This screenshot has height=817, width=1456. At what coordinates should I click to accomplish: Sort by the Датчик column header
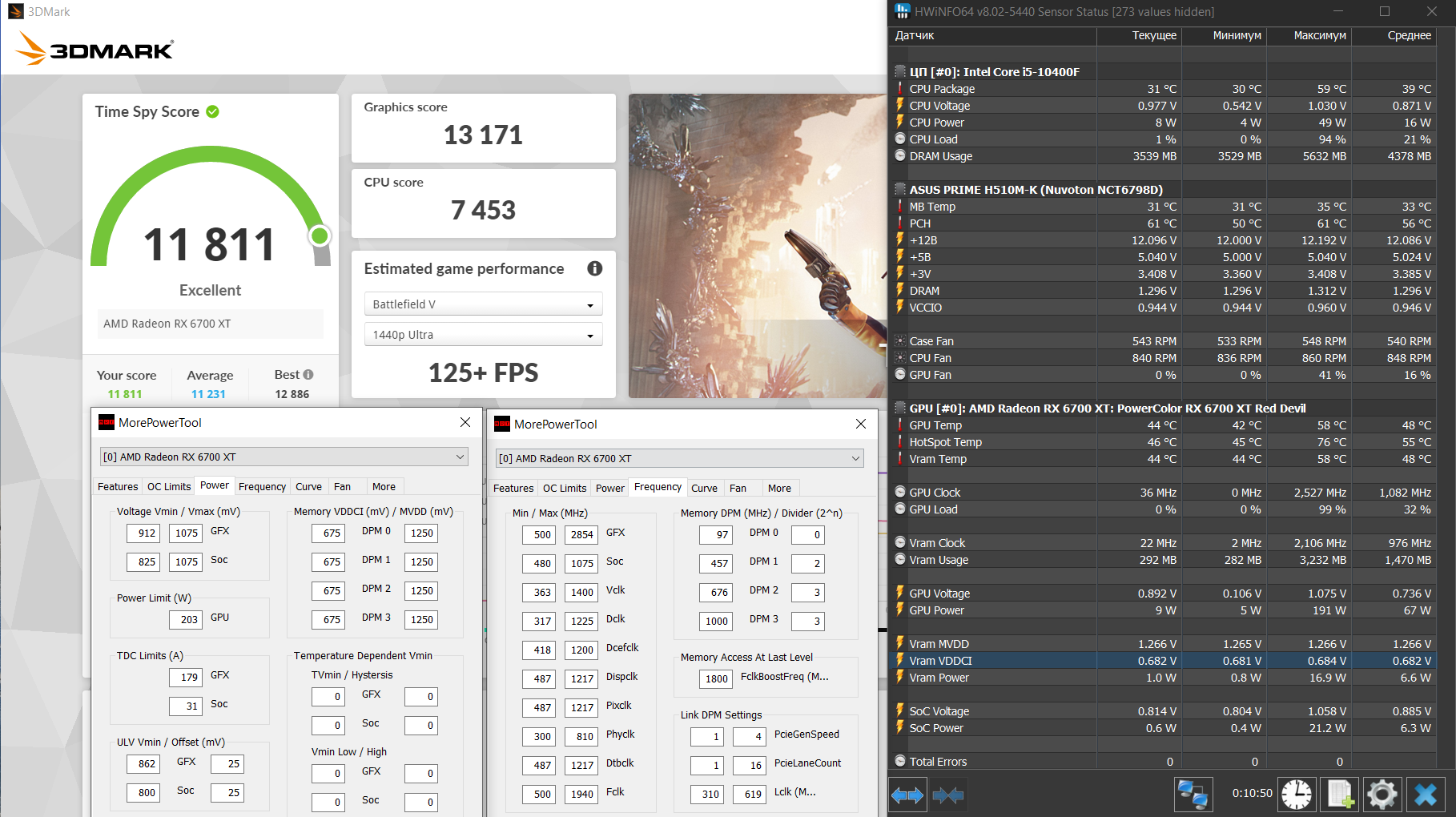(x=992, y=35)
